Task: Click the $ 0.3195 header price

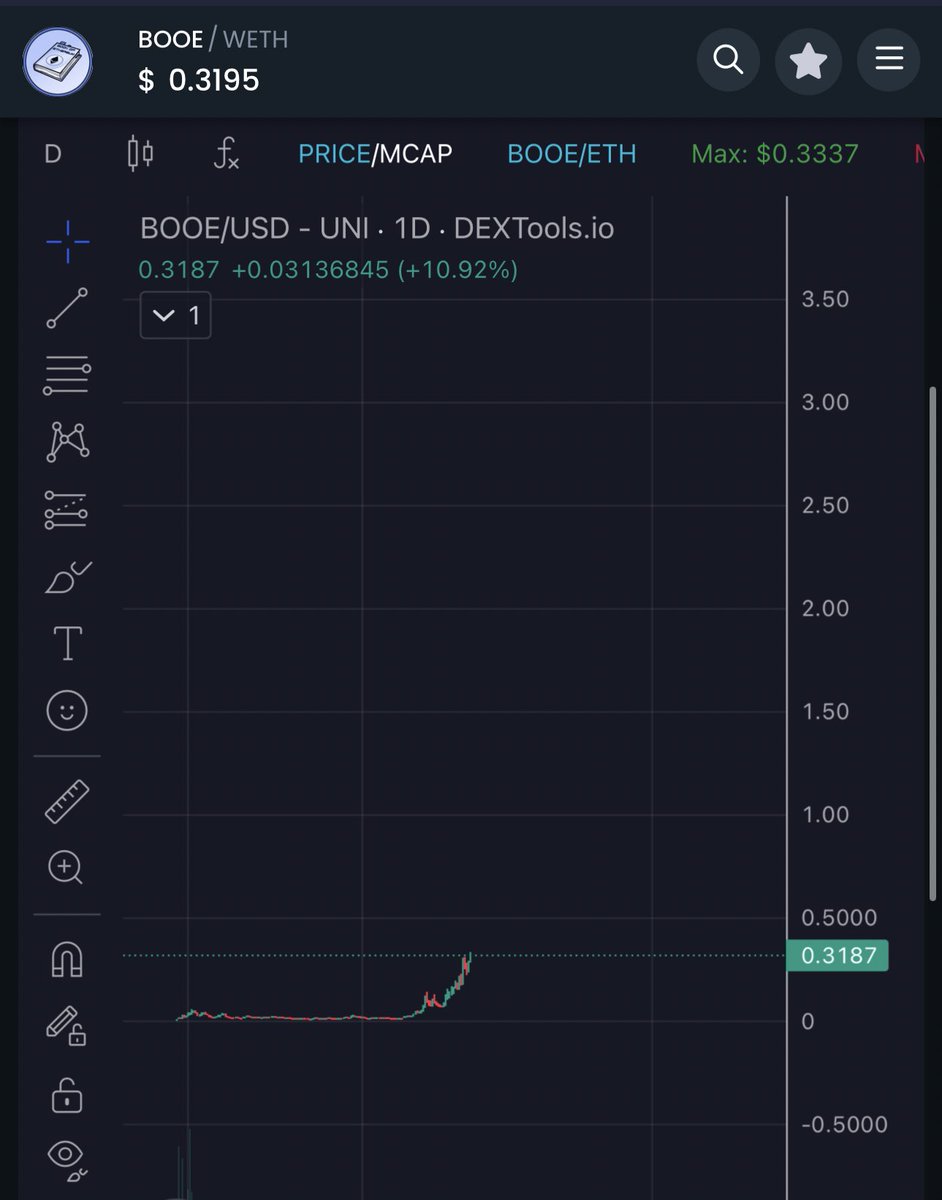Action: pyautogui.click(x=199, y=80)
